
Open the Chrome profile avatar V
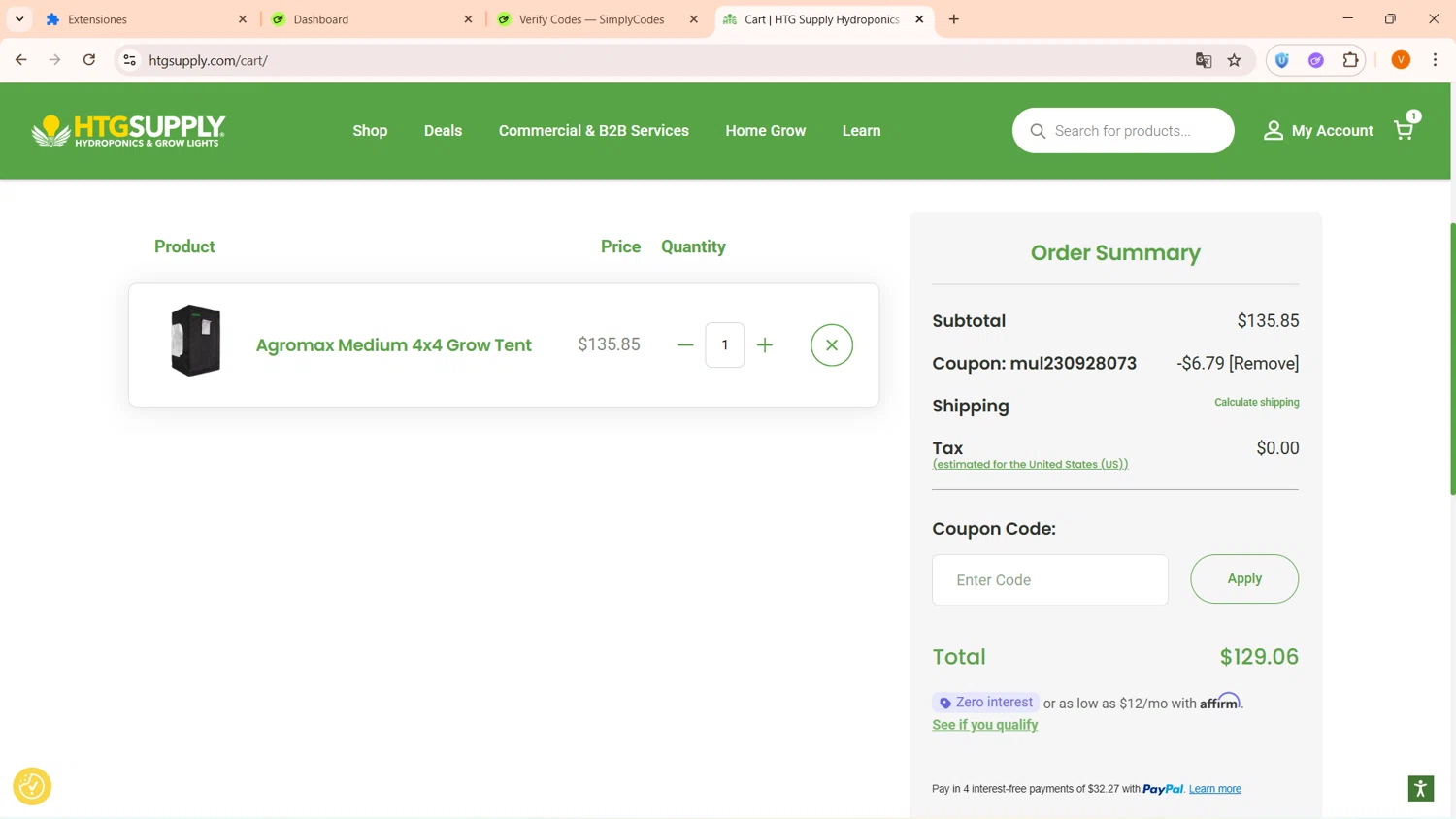point(1401,60)
